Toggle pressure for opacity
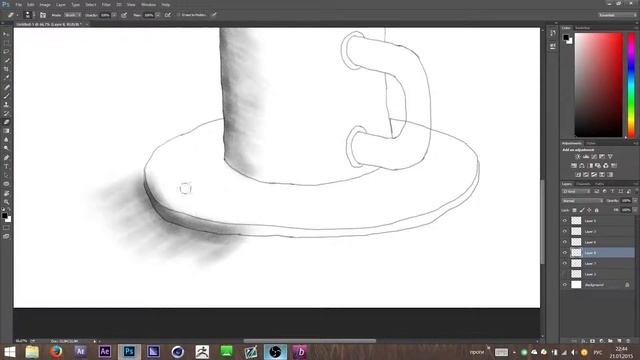 click(x=124, y=15)
